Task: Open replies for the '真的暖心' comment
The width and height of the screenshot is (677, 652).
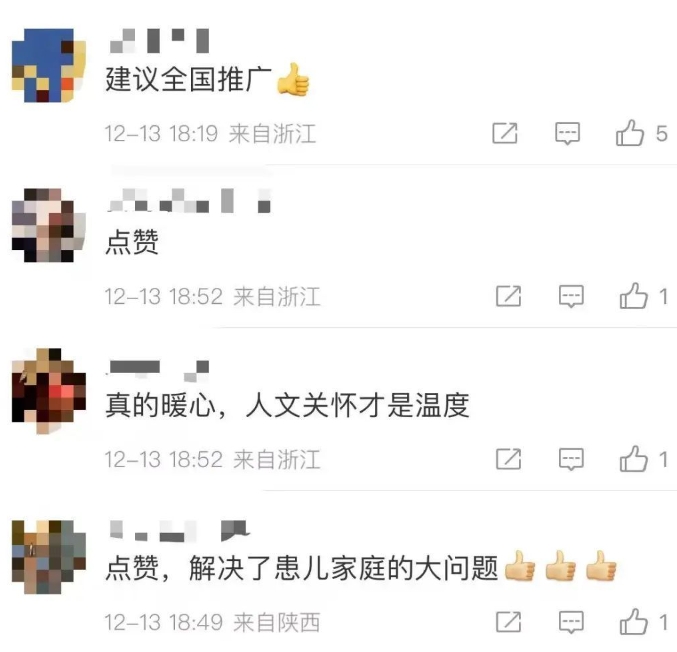Action: tap(571, 459)
